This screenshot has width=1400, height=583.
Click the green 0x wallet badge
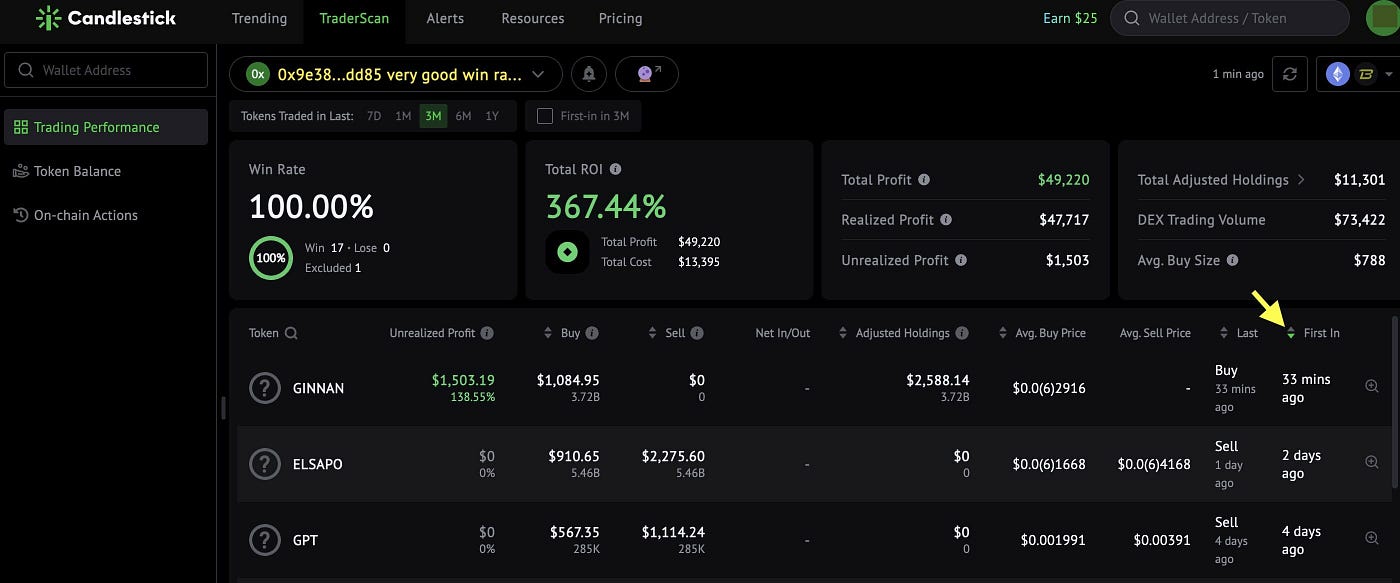[258, 74]
